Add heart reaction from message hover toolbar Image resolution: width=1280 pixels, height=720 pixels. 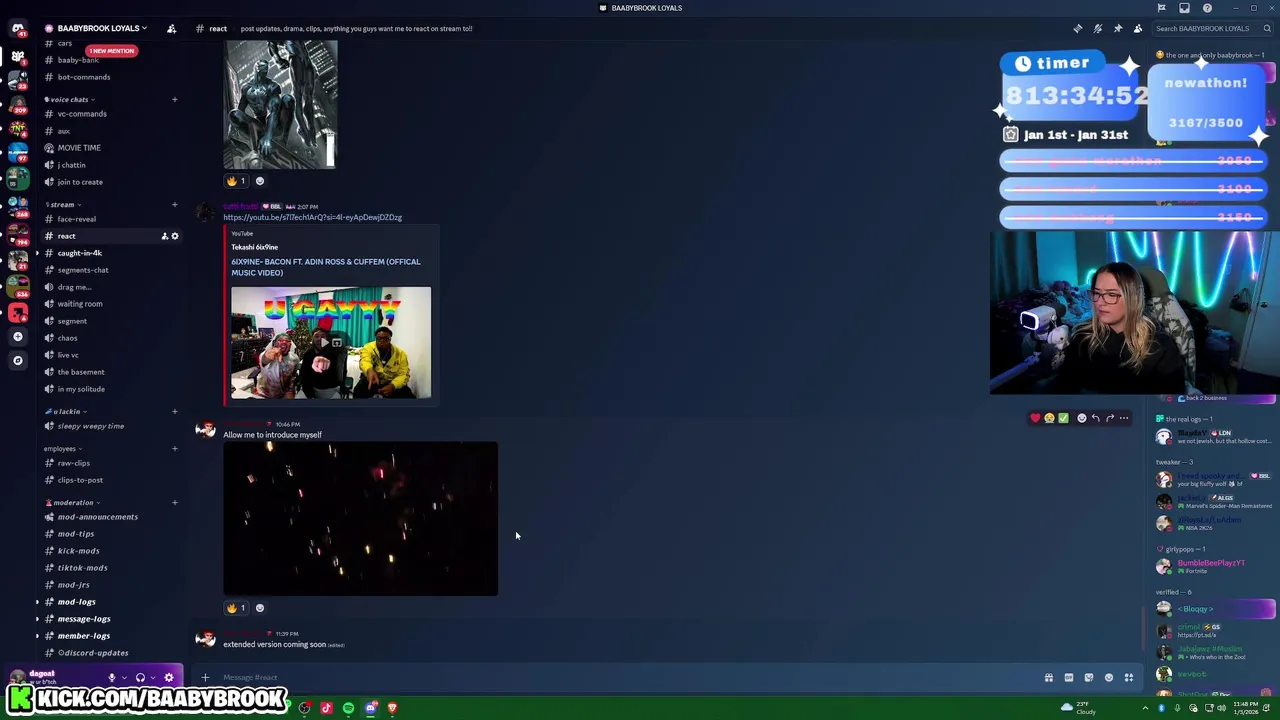point(1035,418)
